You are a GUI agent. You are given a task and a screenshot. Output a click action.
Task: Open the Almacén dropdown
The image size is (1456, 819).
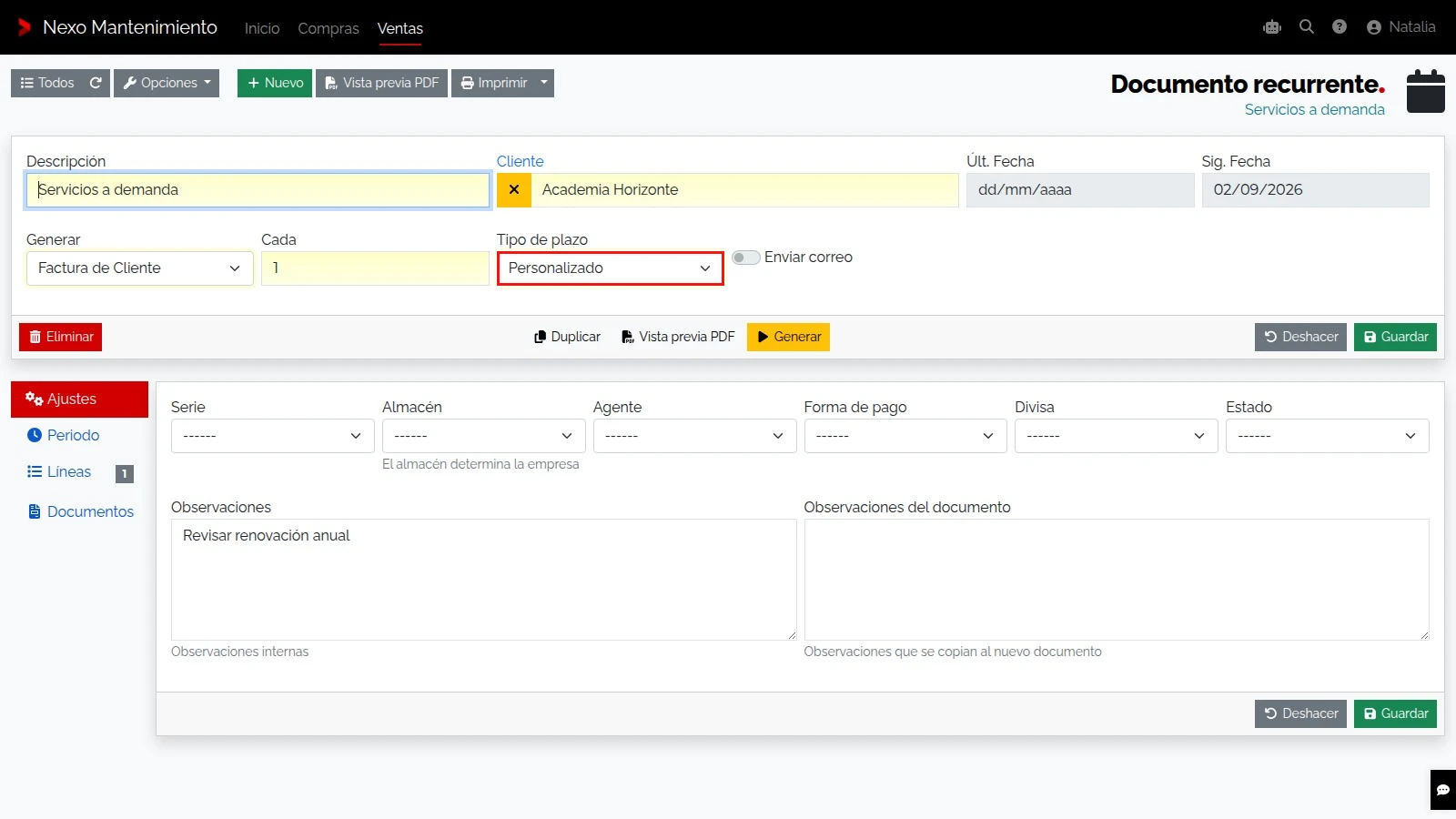(x=484, y=436)
